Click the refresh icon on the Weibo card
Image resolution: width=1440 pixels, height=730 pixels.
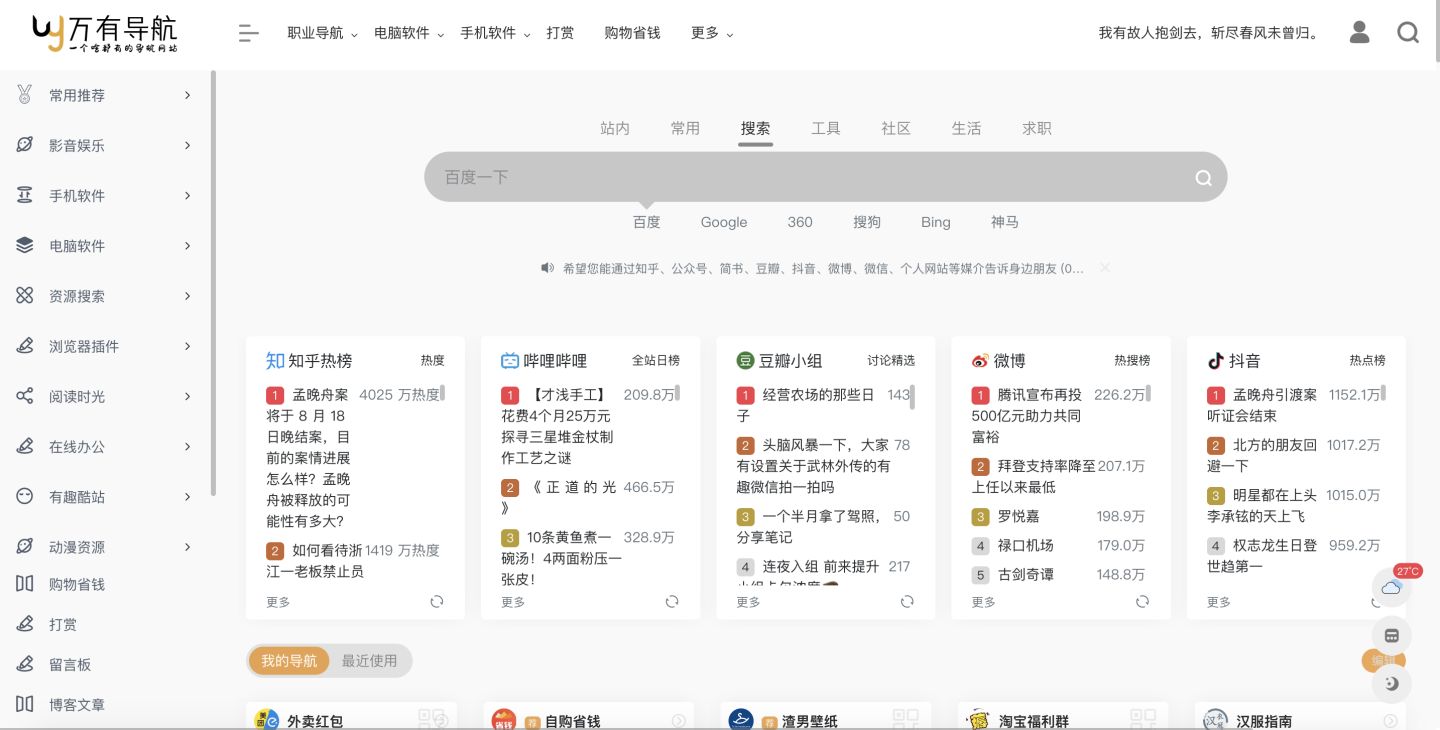tap(1142, 601)
